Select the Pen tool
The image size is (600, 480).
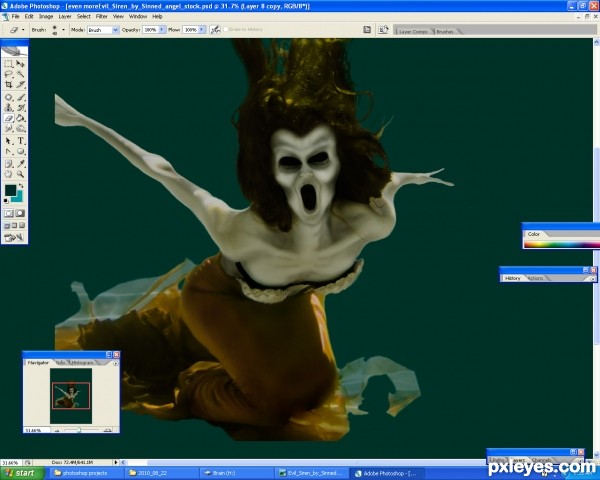pyautogui.click(x=8, y=152)
